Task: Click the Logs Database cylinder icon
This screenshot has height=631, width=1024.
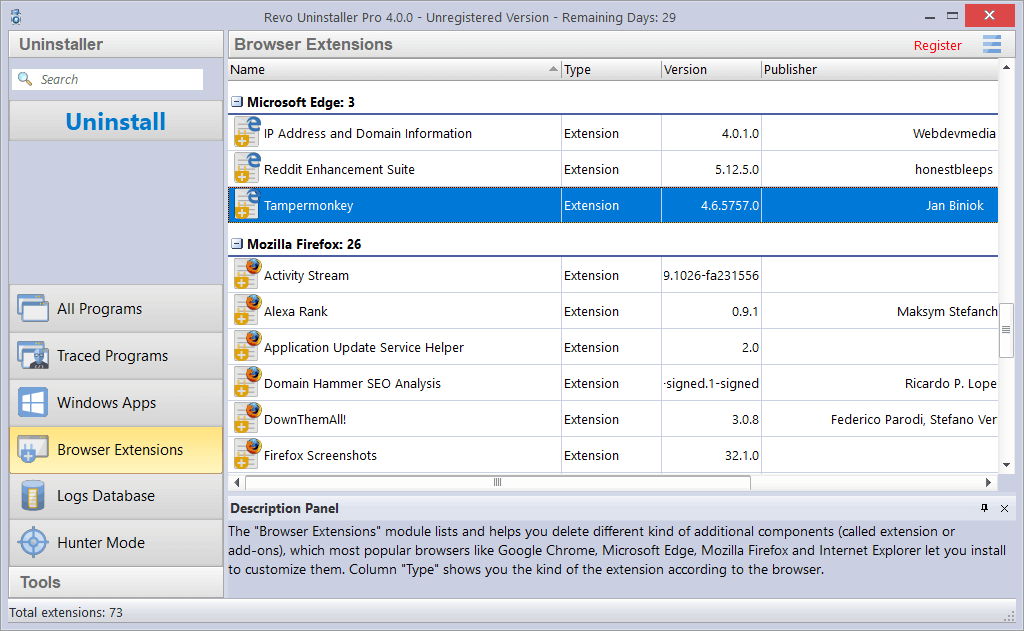Action: pyautogui.click(x=33, y=496)
